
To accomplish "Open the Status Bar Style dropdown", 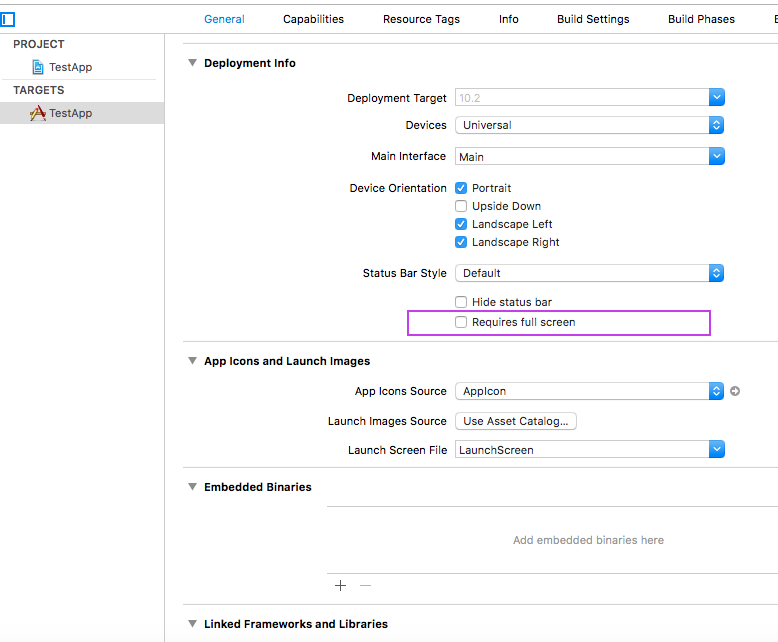I will (589, 273).
